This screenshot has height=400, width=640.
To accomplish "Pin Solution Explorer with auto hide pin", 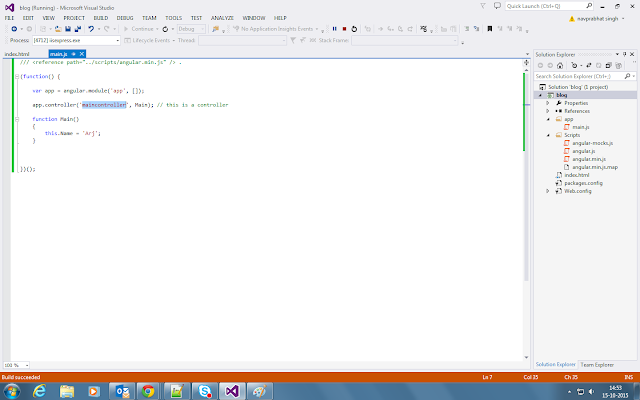I will (x=624, y=54).
